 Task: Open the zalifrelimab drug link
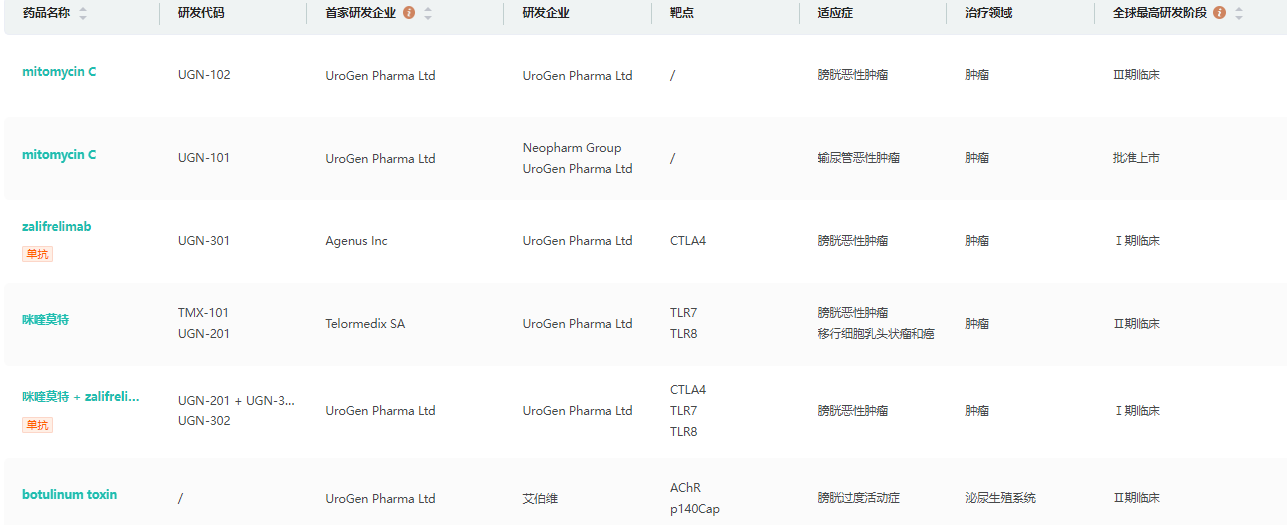point(56,227)
